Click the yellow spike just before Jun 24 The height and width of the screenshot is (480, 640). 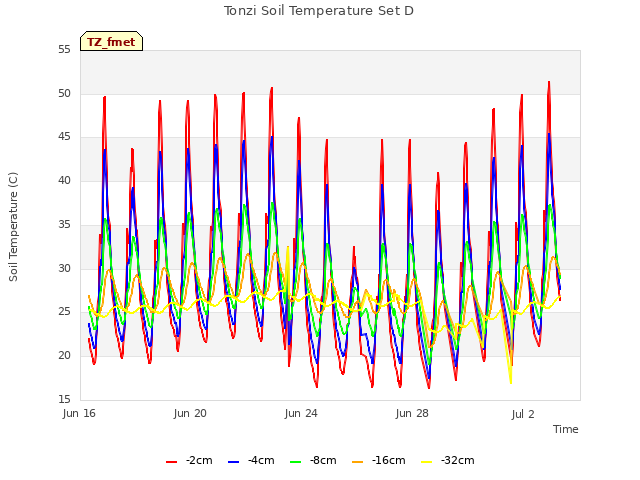288,248
